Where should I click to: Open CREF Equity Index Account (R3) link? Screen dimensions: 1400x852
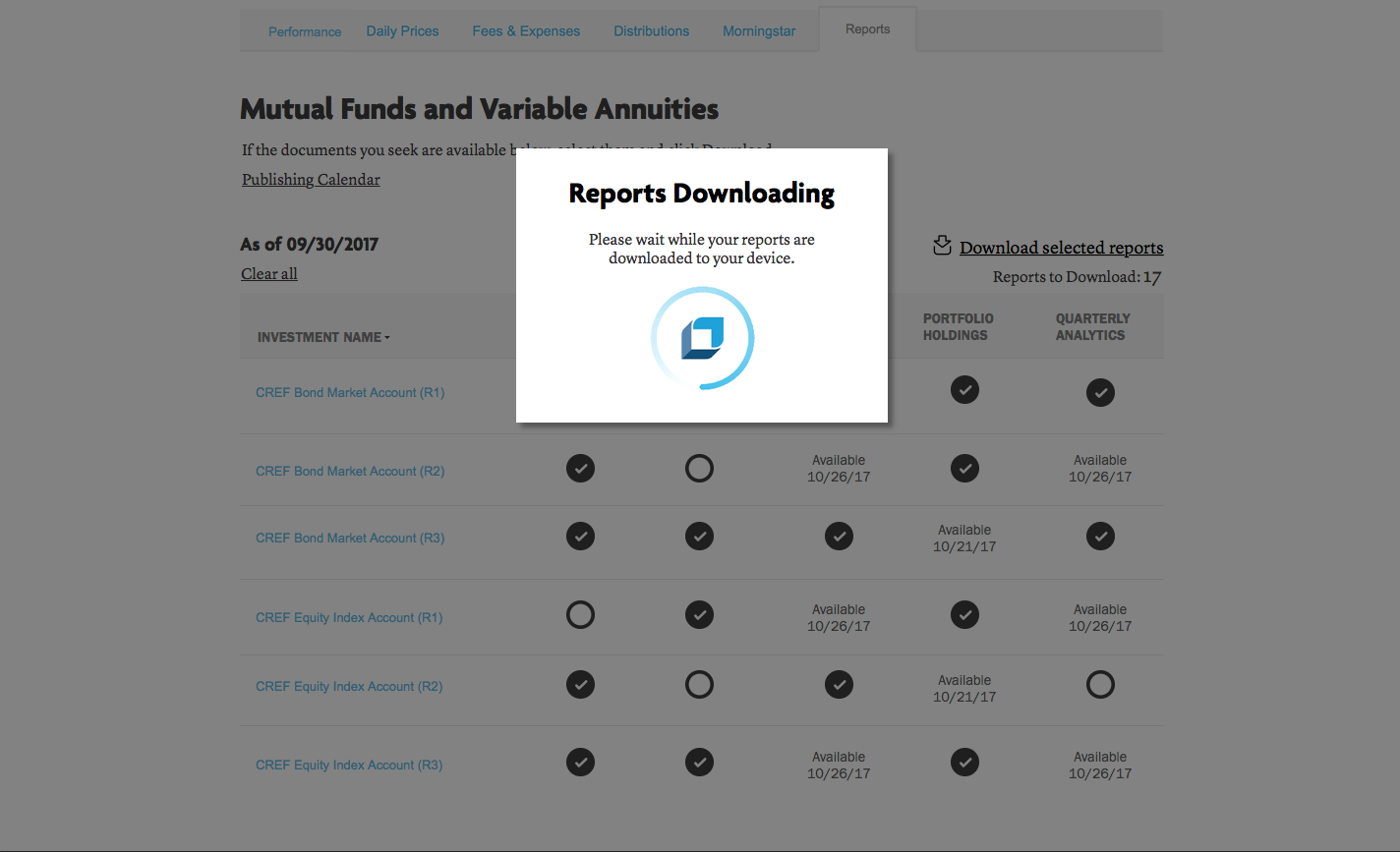[x=349, y=765]
